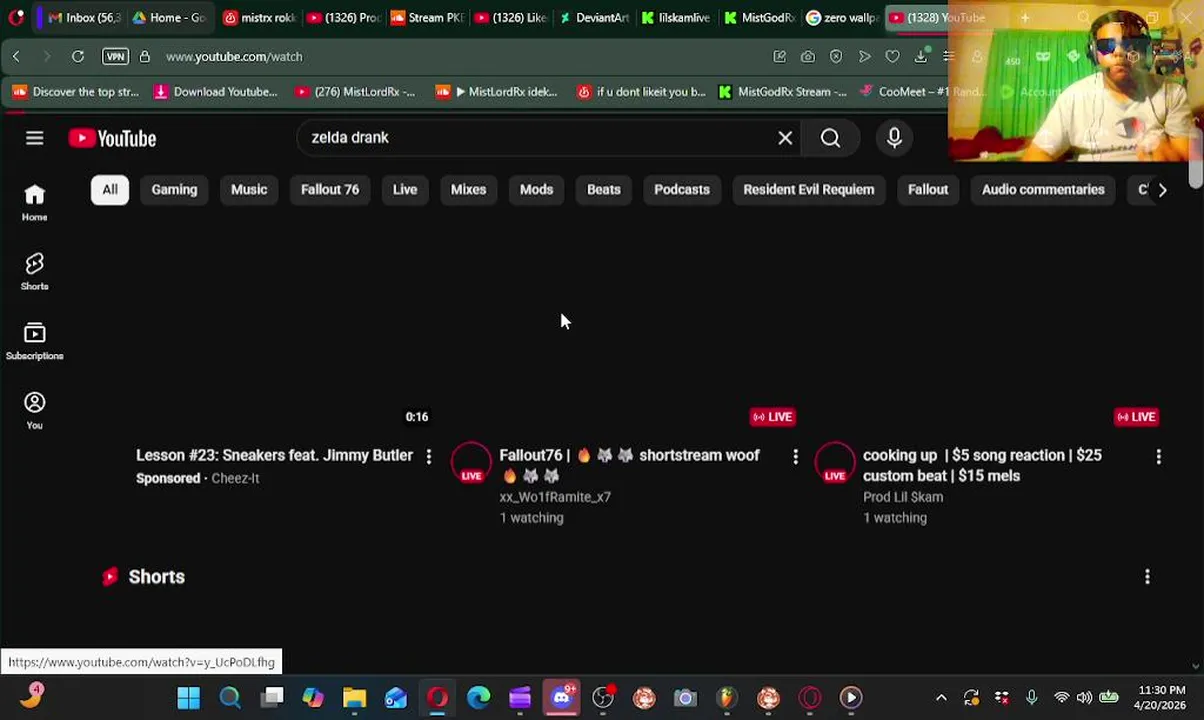
Task: Open options for cooking up live video
Action: coord(1158,457)
